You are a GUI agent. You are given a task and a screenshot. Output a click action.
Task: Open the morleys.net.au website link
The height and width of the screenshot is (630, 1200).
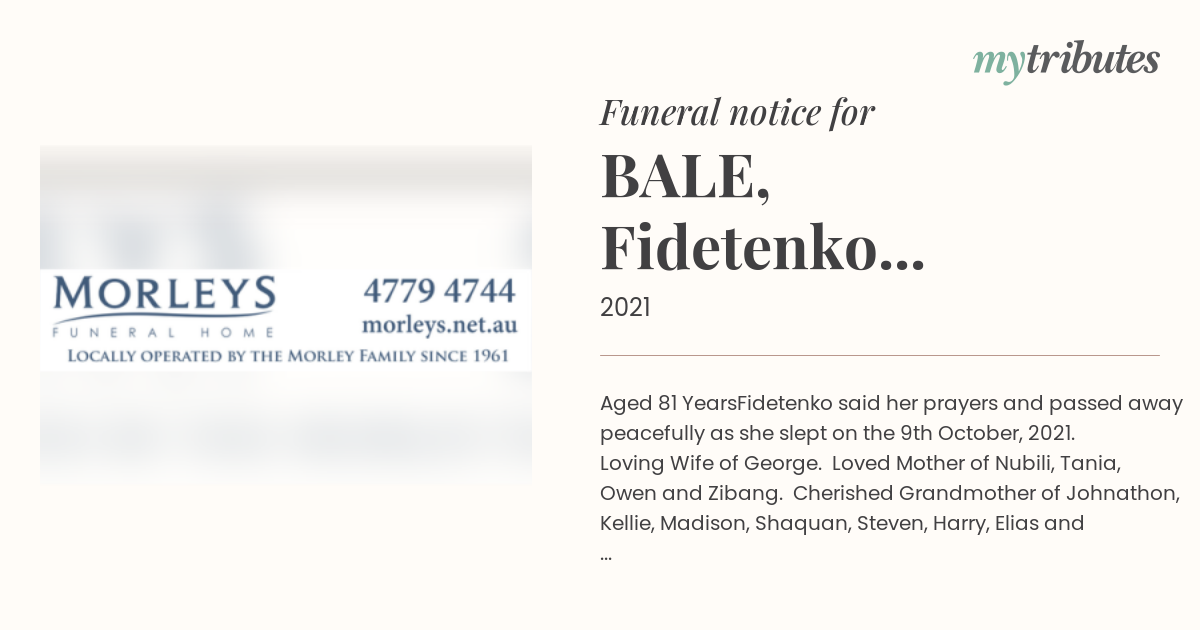[x=439, y=325]
